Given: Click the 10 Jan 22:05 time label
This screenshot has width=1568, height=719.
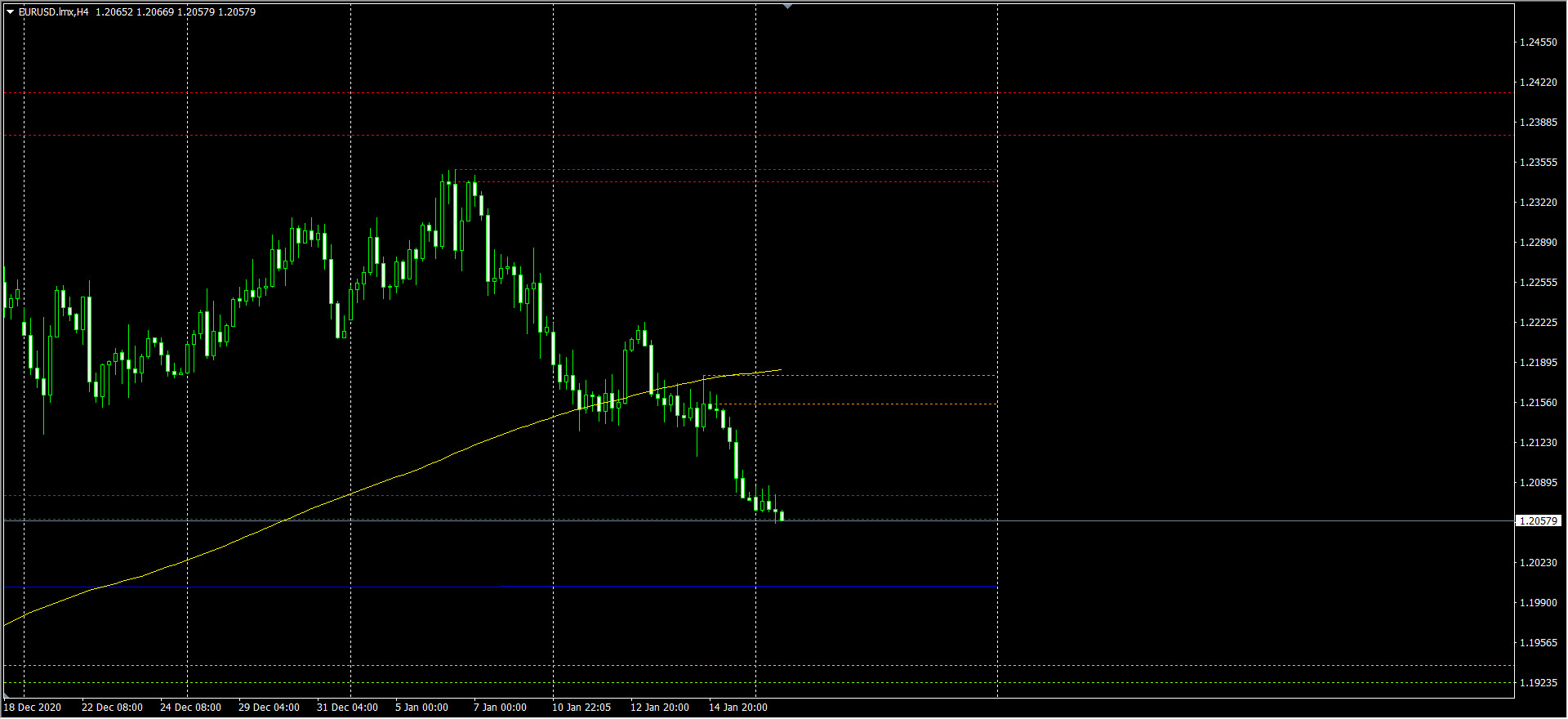Looking at the screenshot, I should pos(581,708).
